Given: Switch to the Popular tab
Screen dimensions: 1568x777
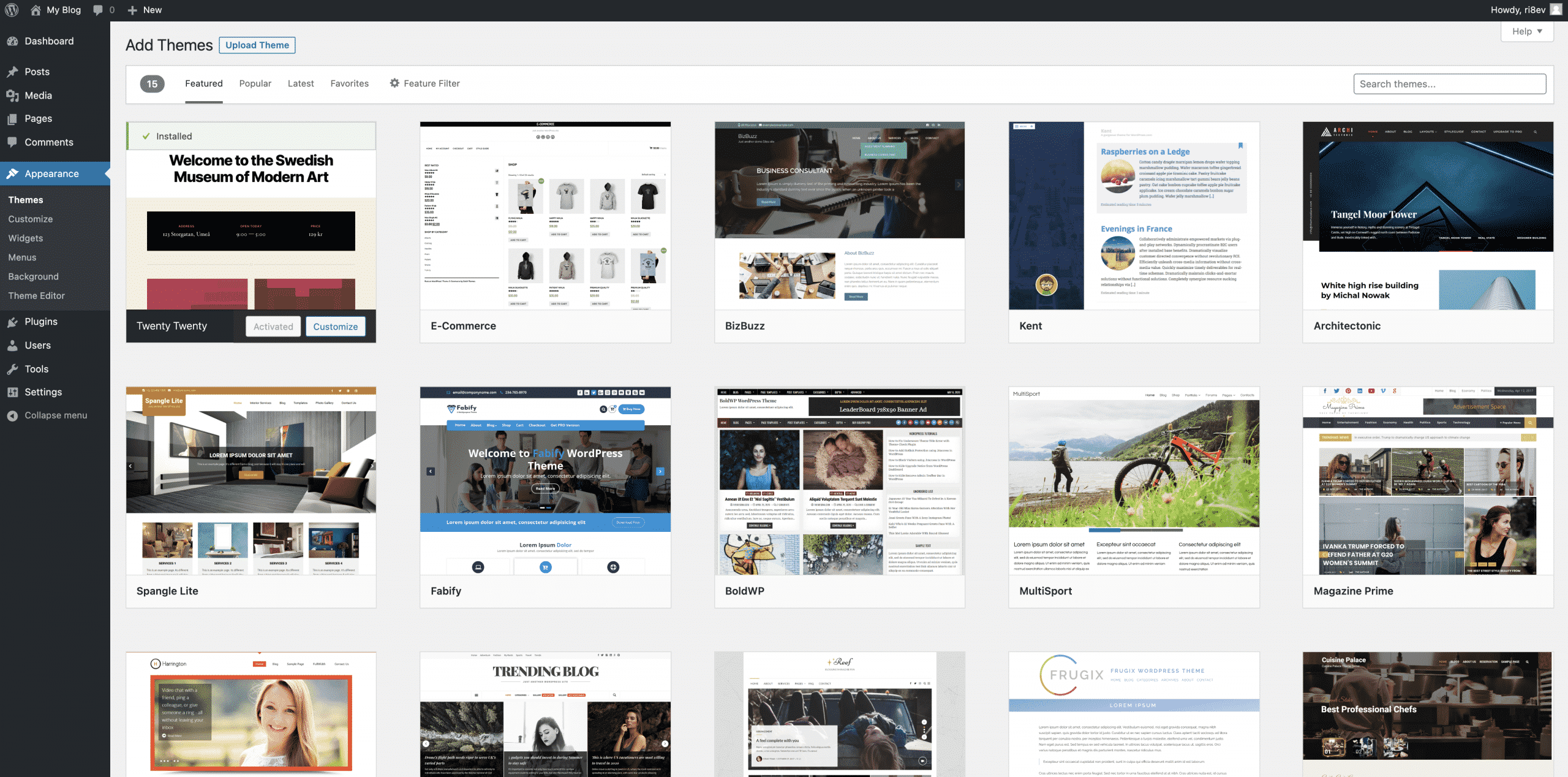Looking at the screenshot, I should coord(255,84).
